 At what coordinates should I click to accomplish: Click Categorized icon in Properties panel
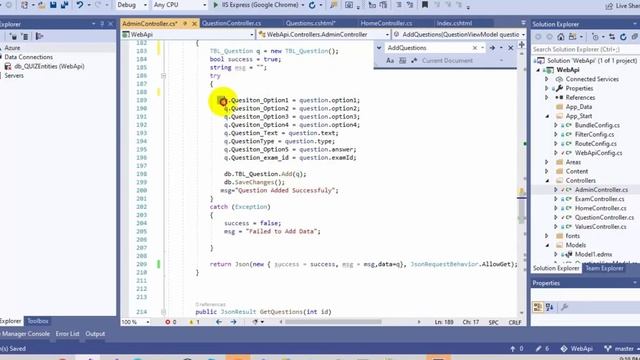[x=538, y=307]
